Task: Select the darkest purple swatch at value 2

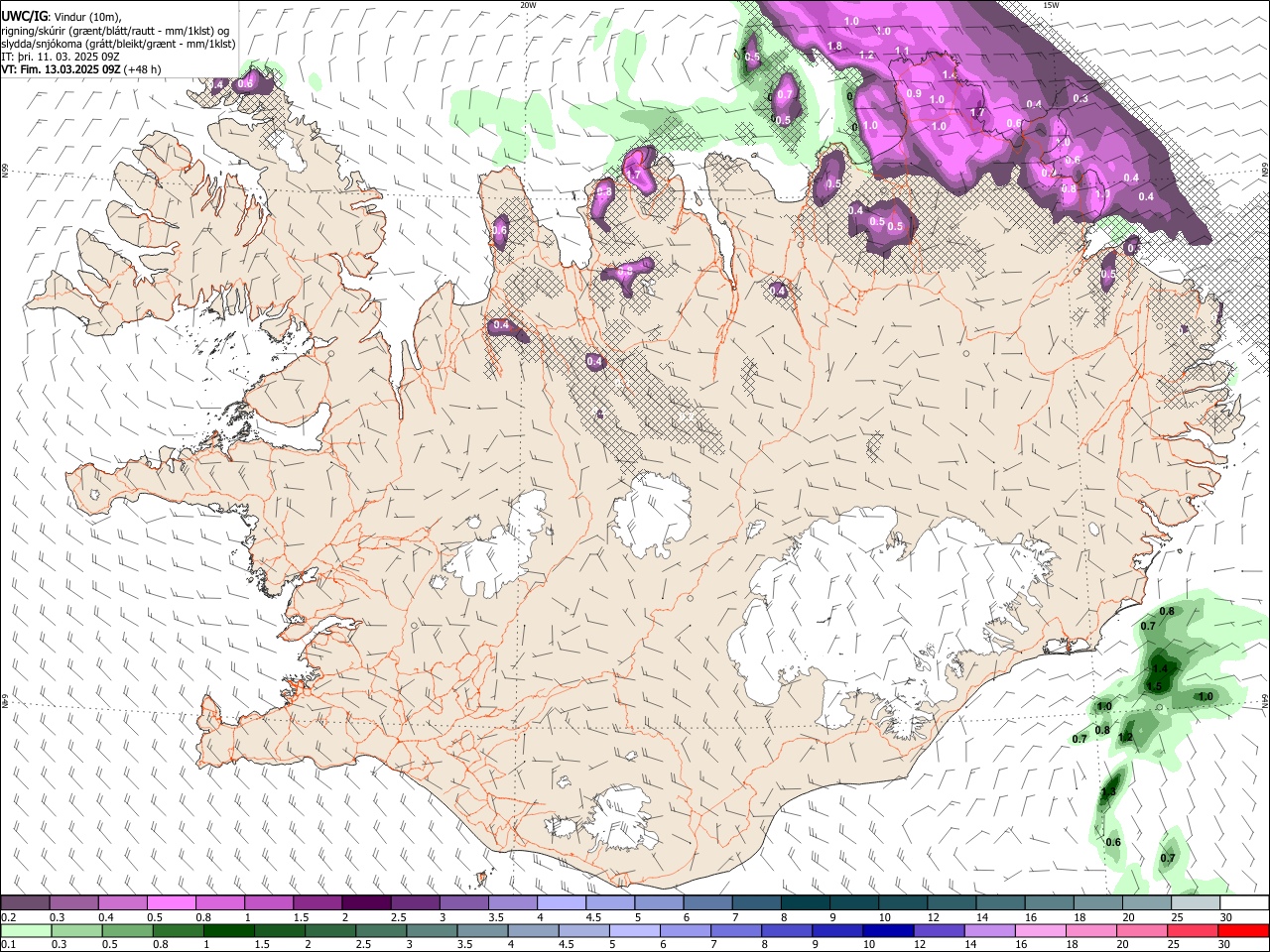Action: click(366, 903)
